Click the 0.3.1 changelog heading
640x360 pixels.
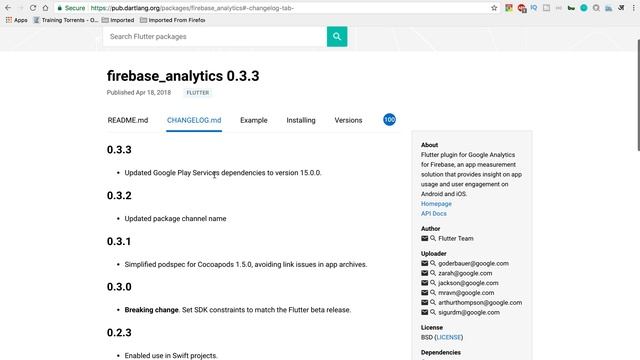pyautogui.click(x=119, y=241)
